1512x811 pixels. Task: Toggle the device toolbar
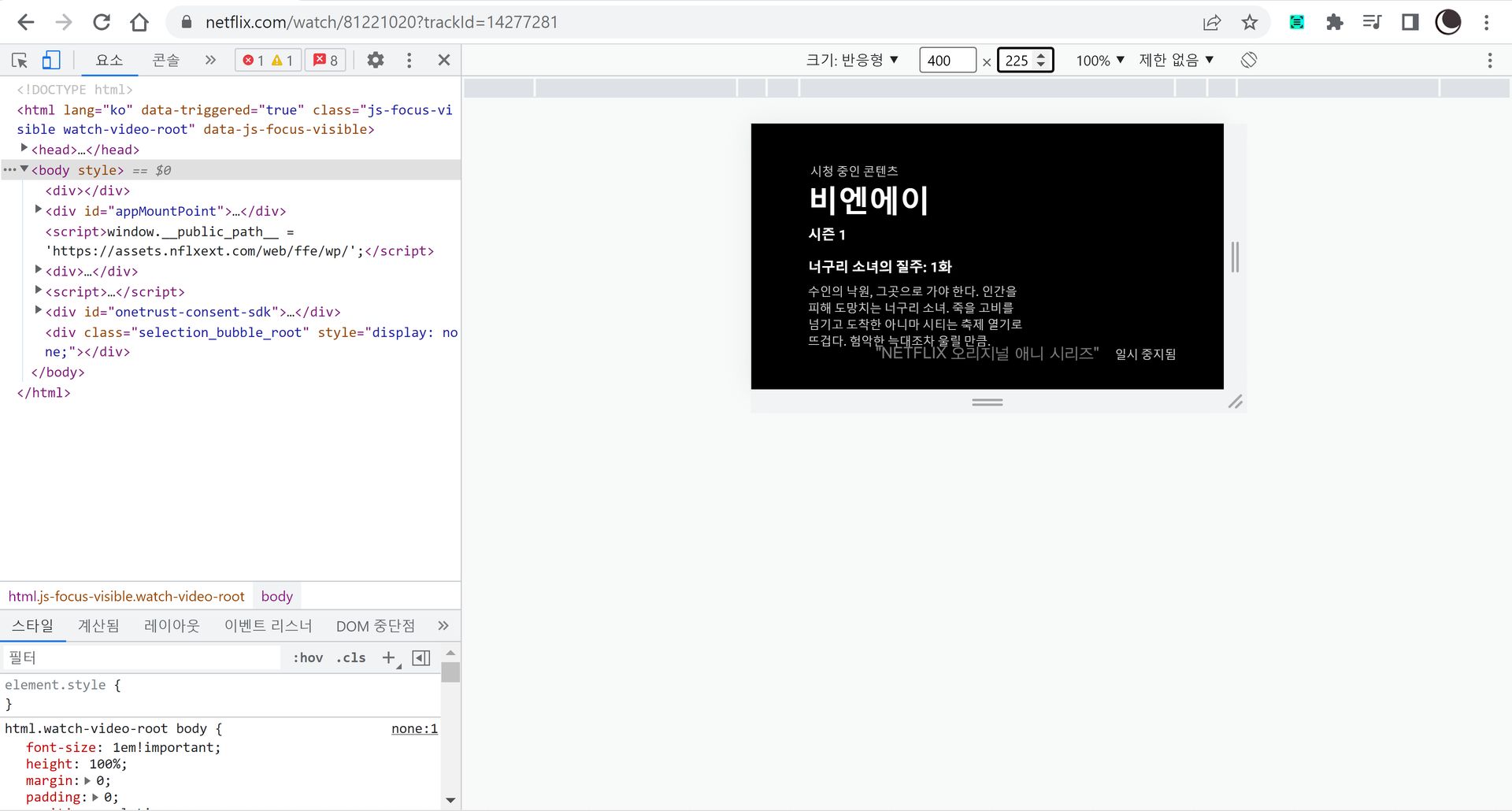pos(51,60)
